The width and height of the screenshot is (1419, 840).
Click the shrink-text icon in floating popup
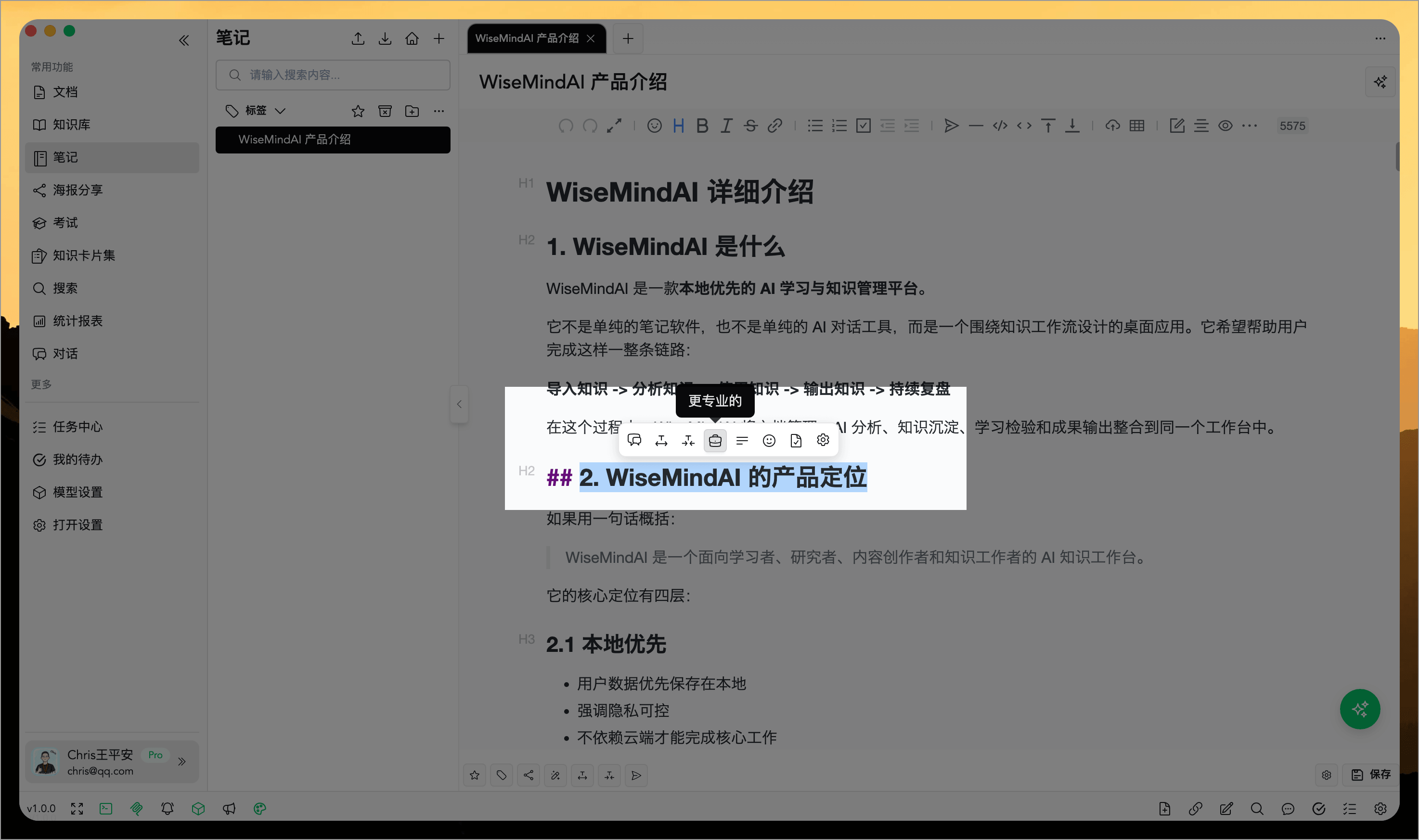click(688, 440)
